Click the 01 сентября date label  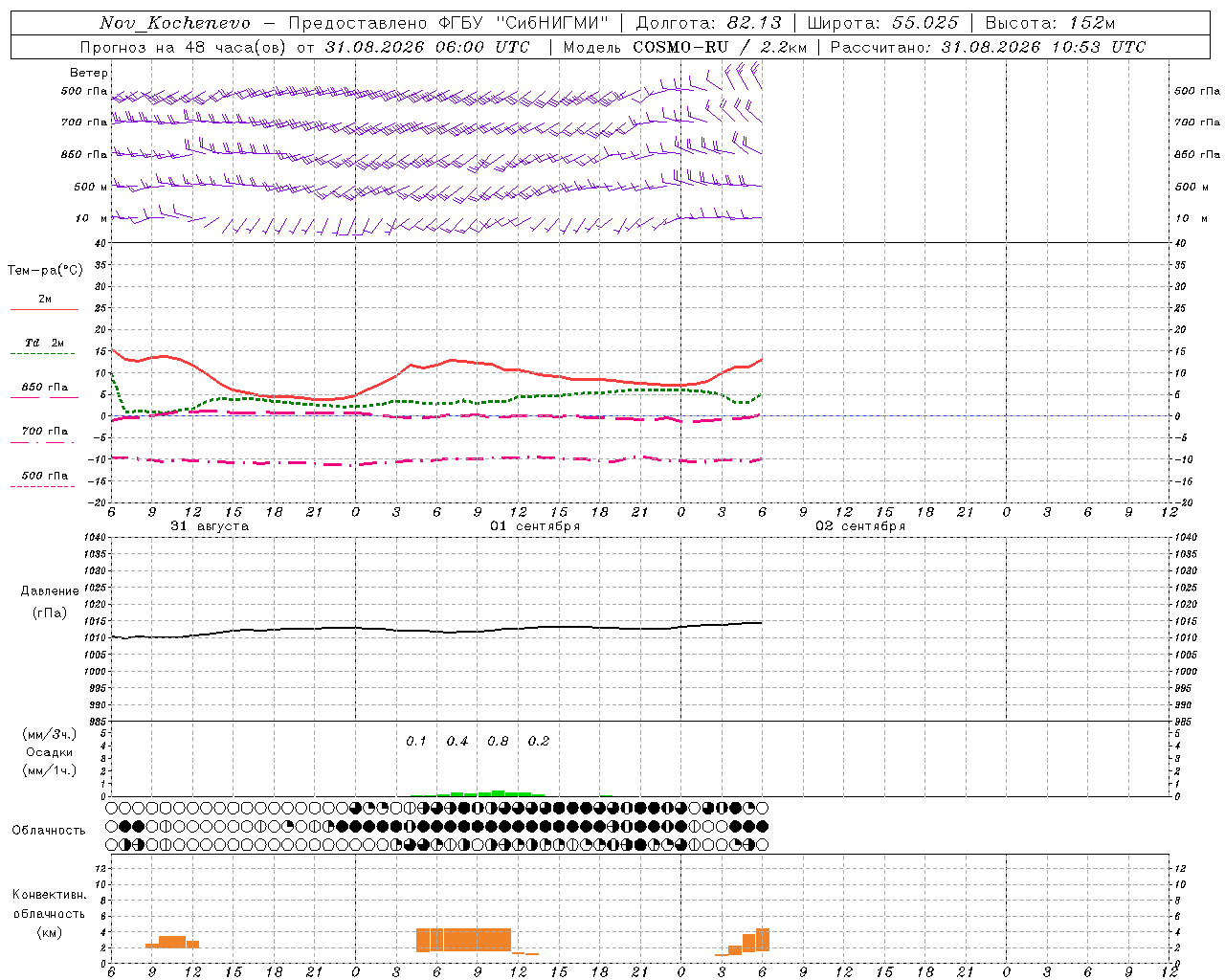(x=535, y=526)
